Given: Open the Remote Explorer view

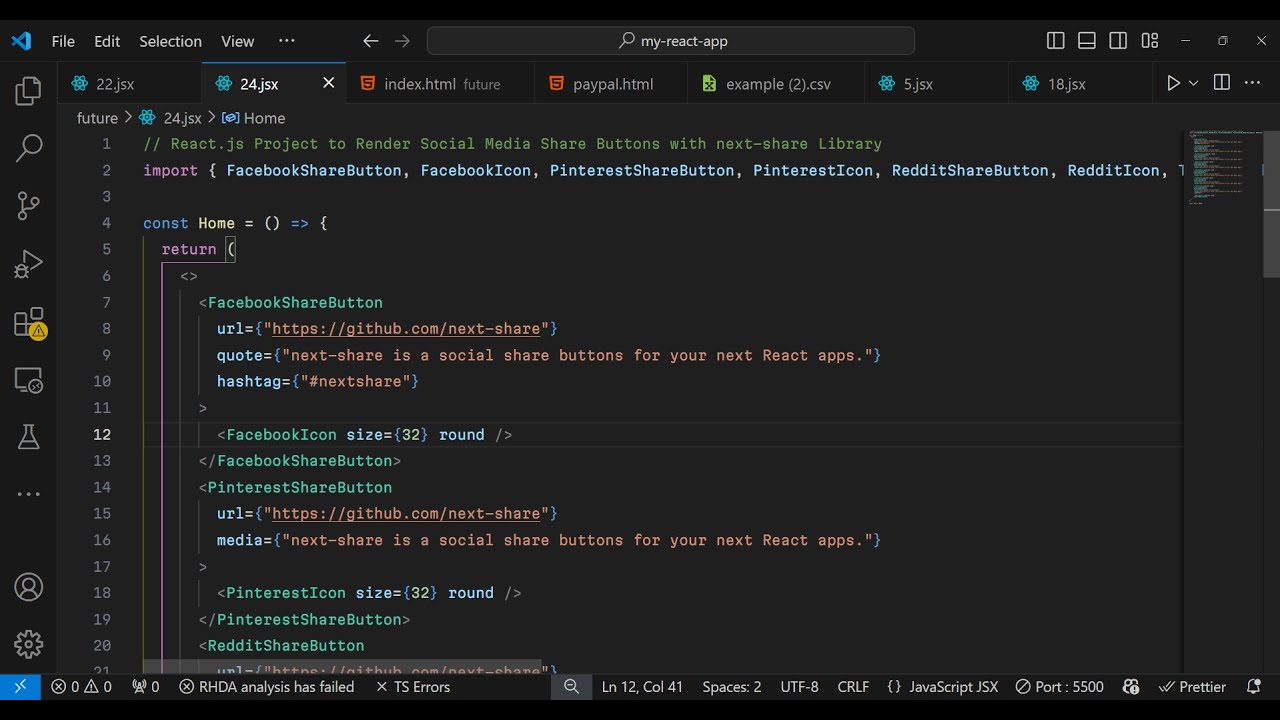Looking at the screenshot, I should pyautogui.click(x=28, y=380).
